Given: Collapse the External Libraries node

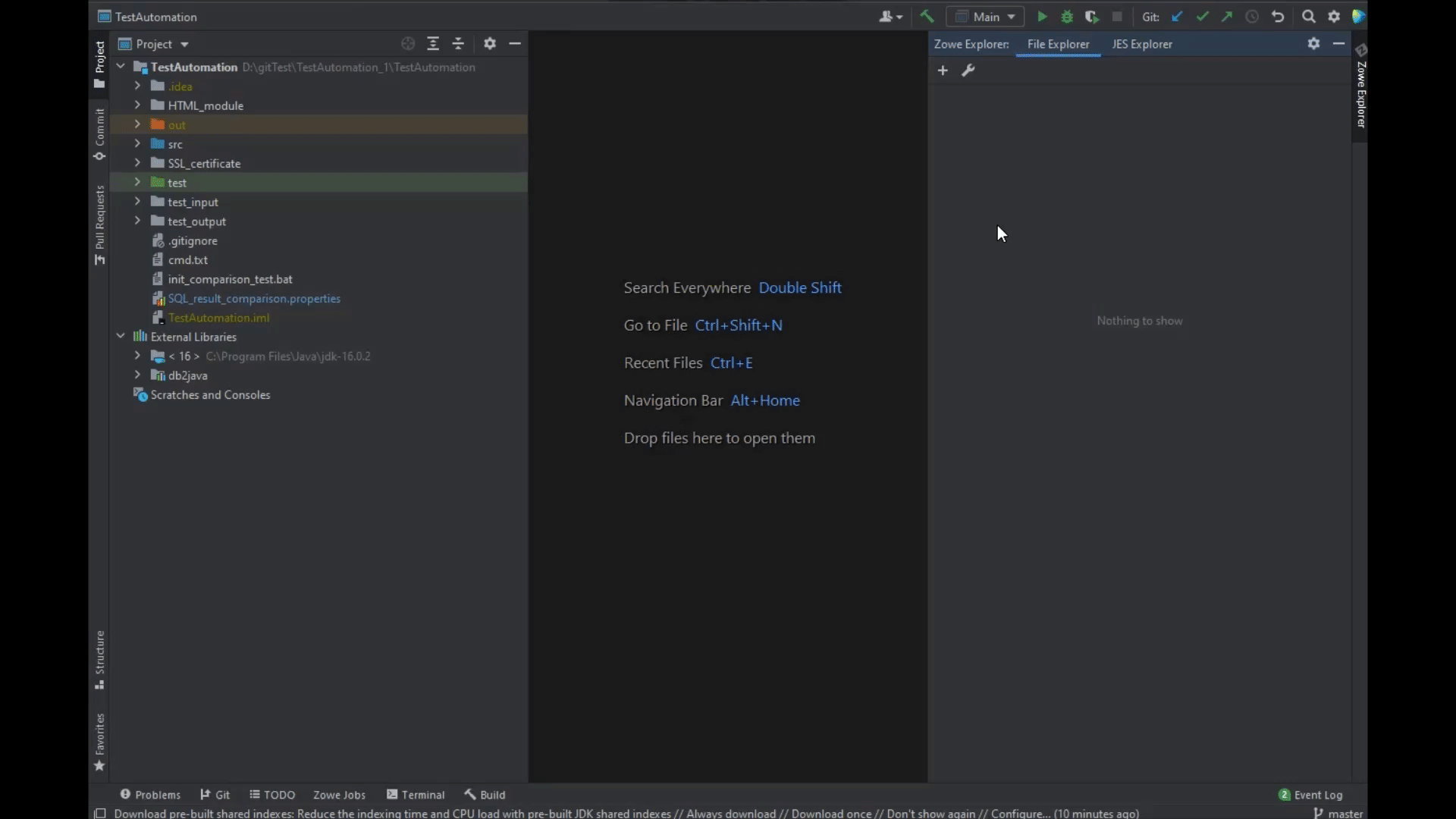Looking at the screenshot, I should 121,336.
